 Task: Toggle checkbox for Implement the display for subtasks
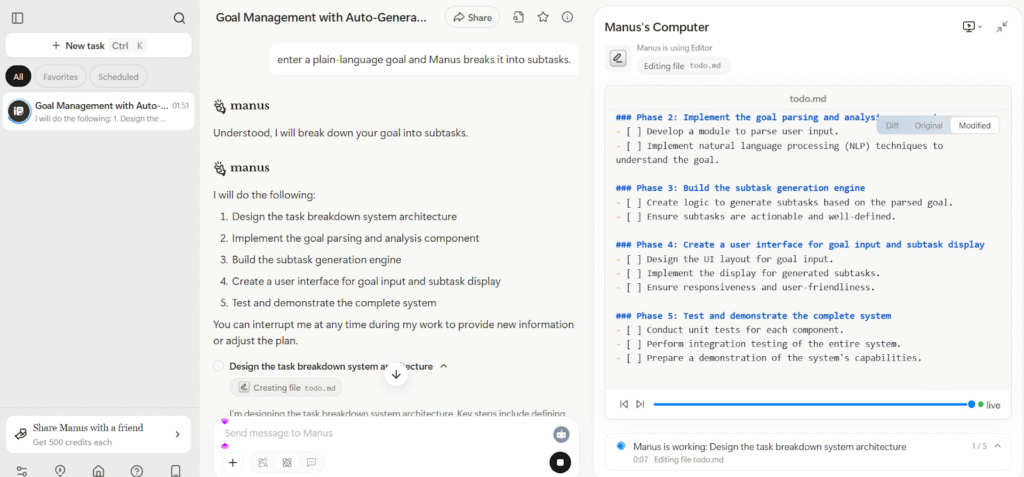point(633,273)
